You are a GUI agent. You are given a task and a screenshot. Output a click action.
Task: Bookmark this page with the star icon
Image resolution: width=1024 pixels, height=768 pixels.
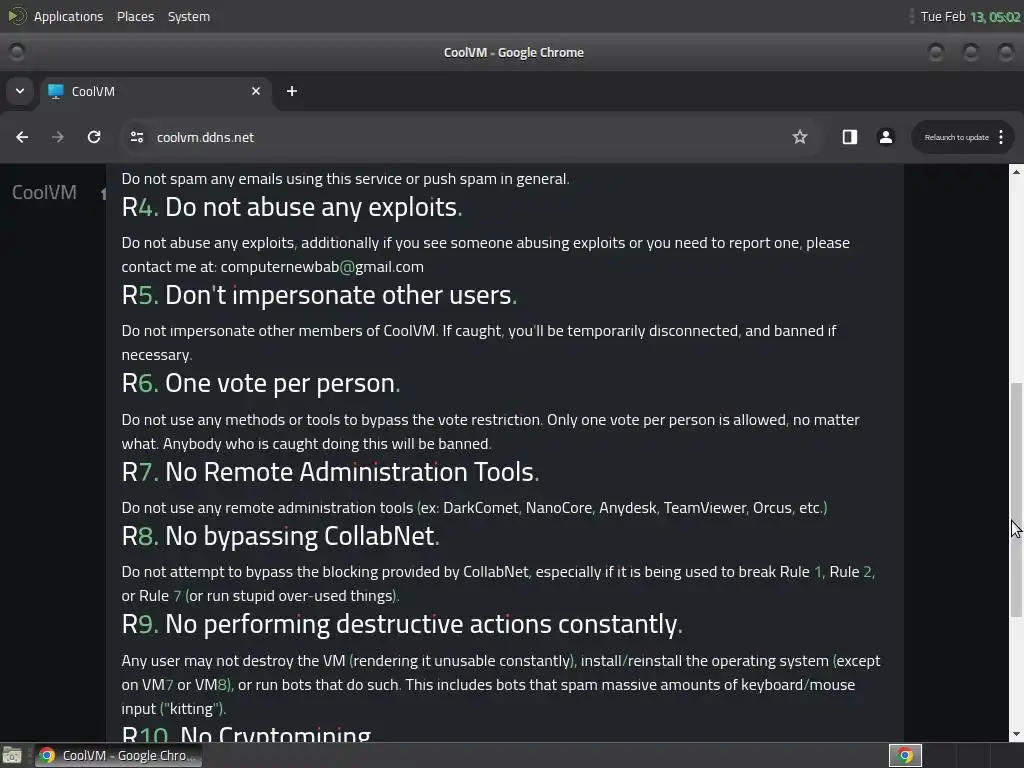point(800,137)
